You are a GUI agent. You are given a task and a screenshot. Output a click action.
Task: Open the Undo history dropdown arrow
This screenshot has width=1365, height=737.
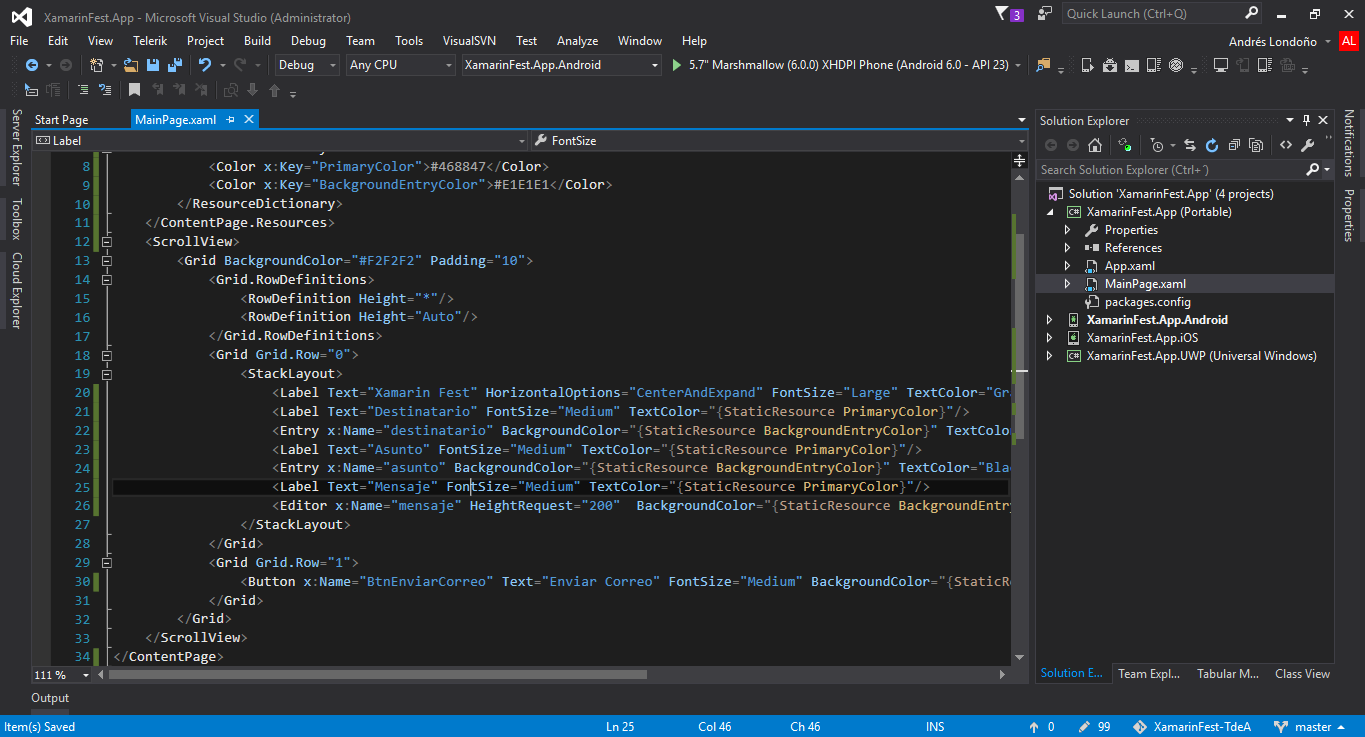tap(222, 65)
